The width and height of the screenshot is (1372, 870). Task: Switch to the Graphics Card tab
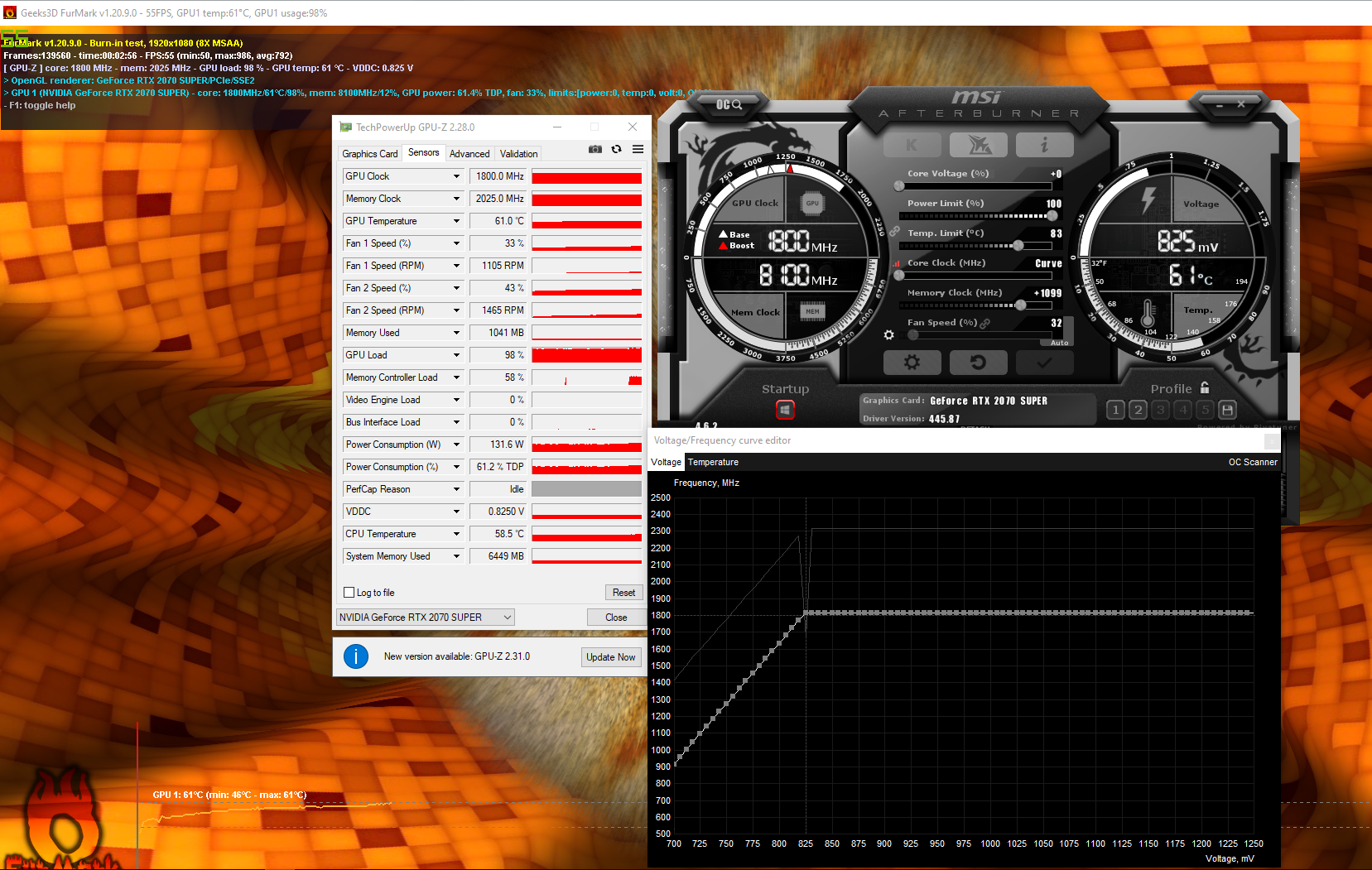point(369,153)
